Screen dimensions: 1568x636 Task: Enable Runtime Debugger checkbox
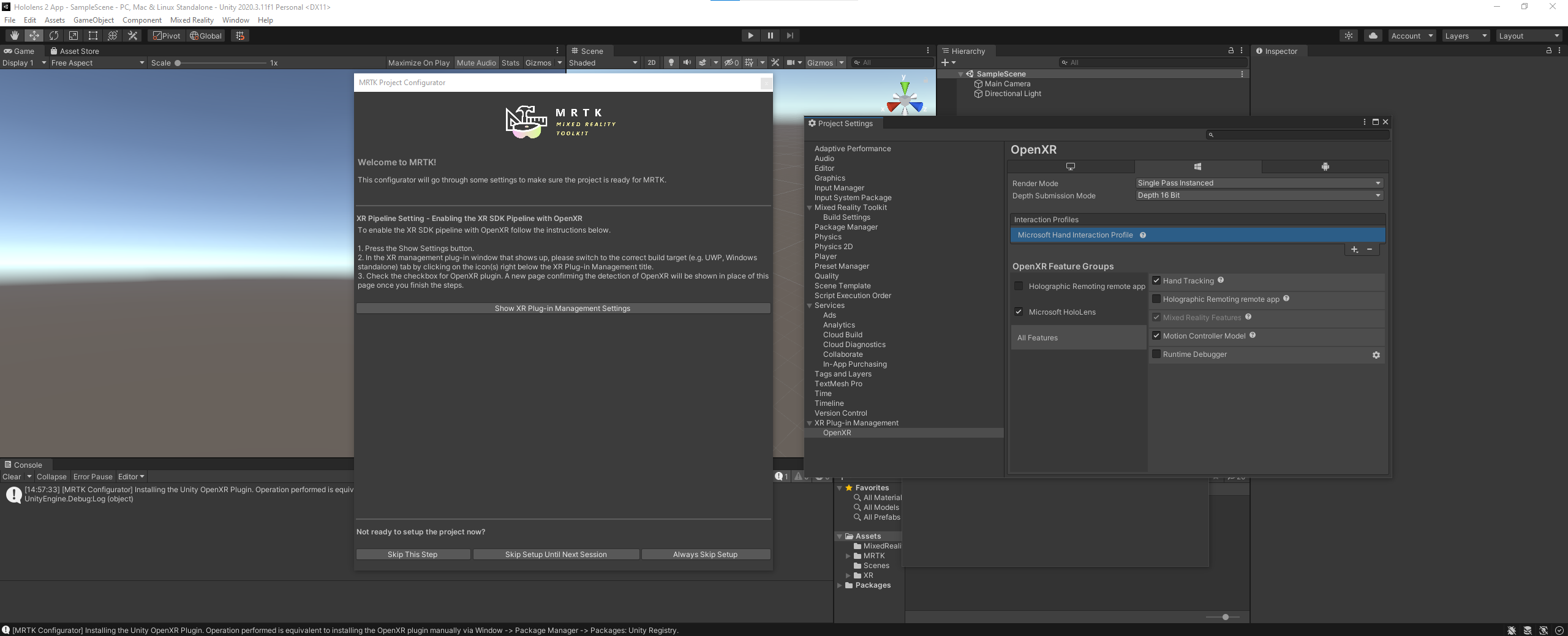(x=1156, y=354)
